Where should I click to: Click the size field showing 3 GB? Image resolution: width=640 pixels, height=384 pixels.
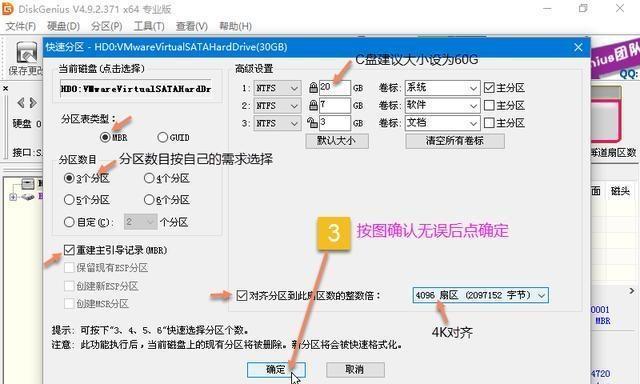tap(334, 123)
